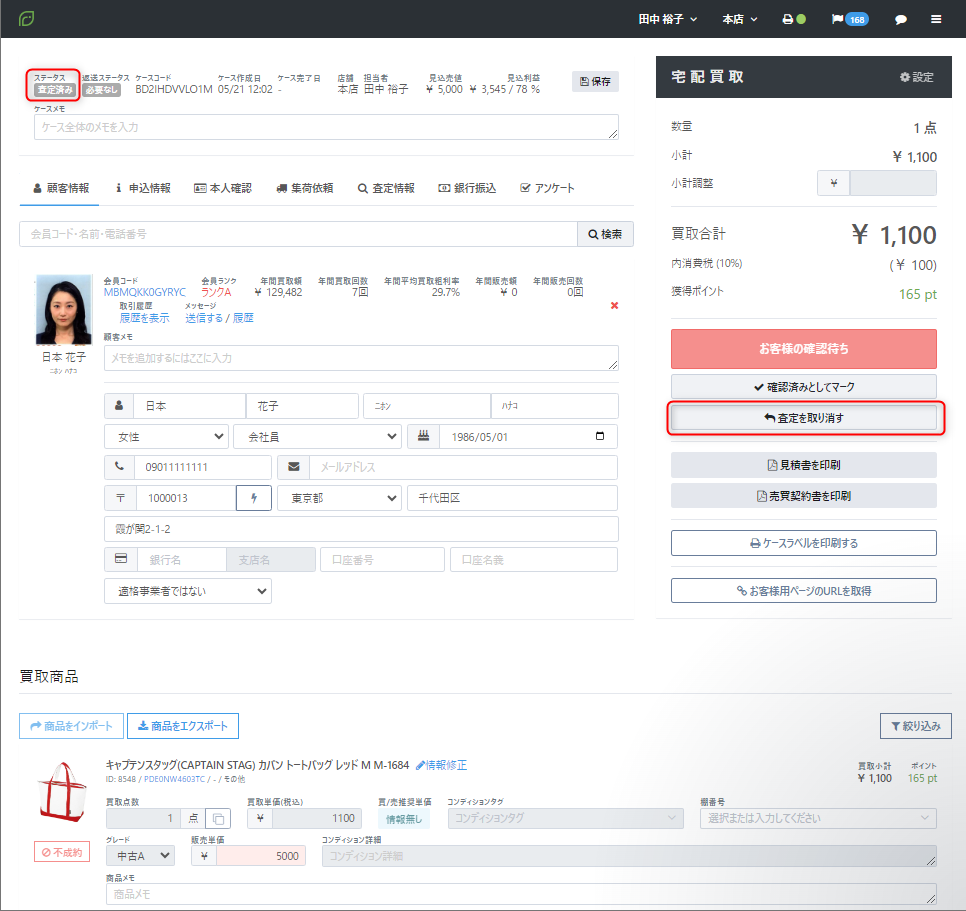Open the hamburger menu icon
The height and width of the screenshot is (911, 966).
[936, 20]
